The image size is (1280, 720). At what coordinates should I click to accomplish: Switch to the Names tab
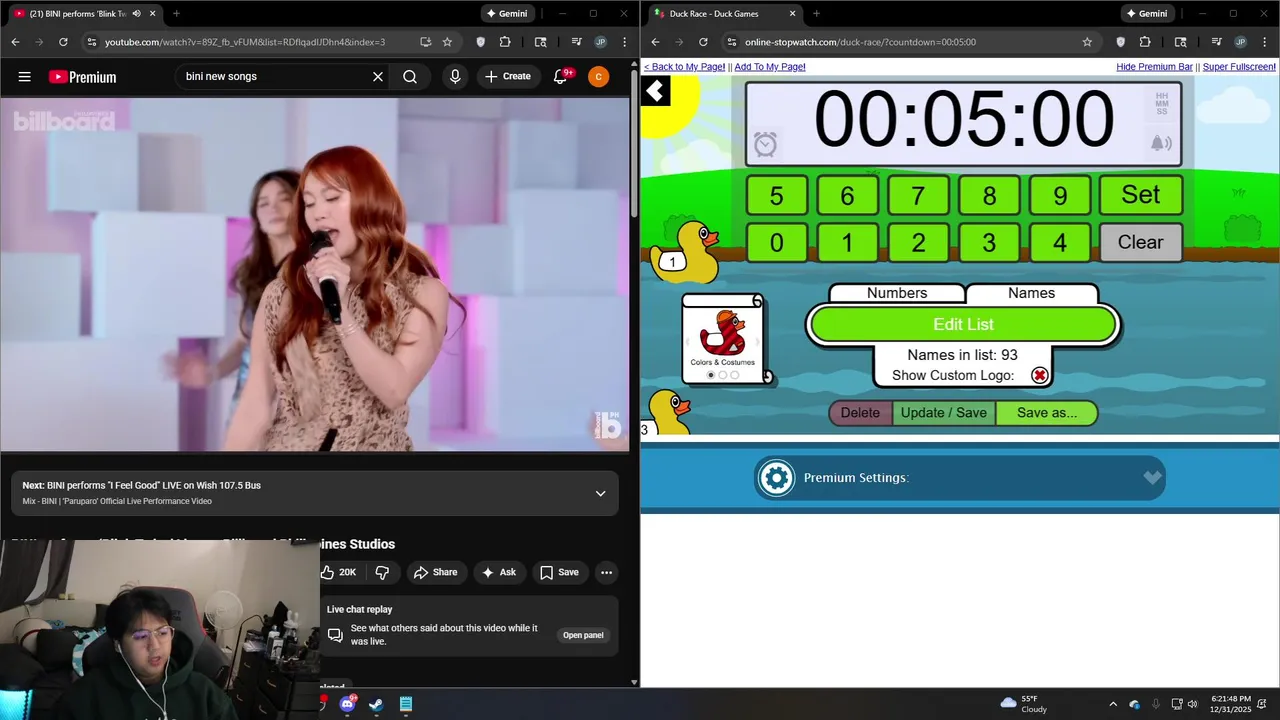pos(1031,293)
